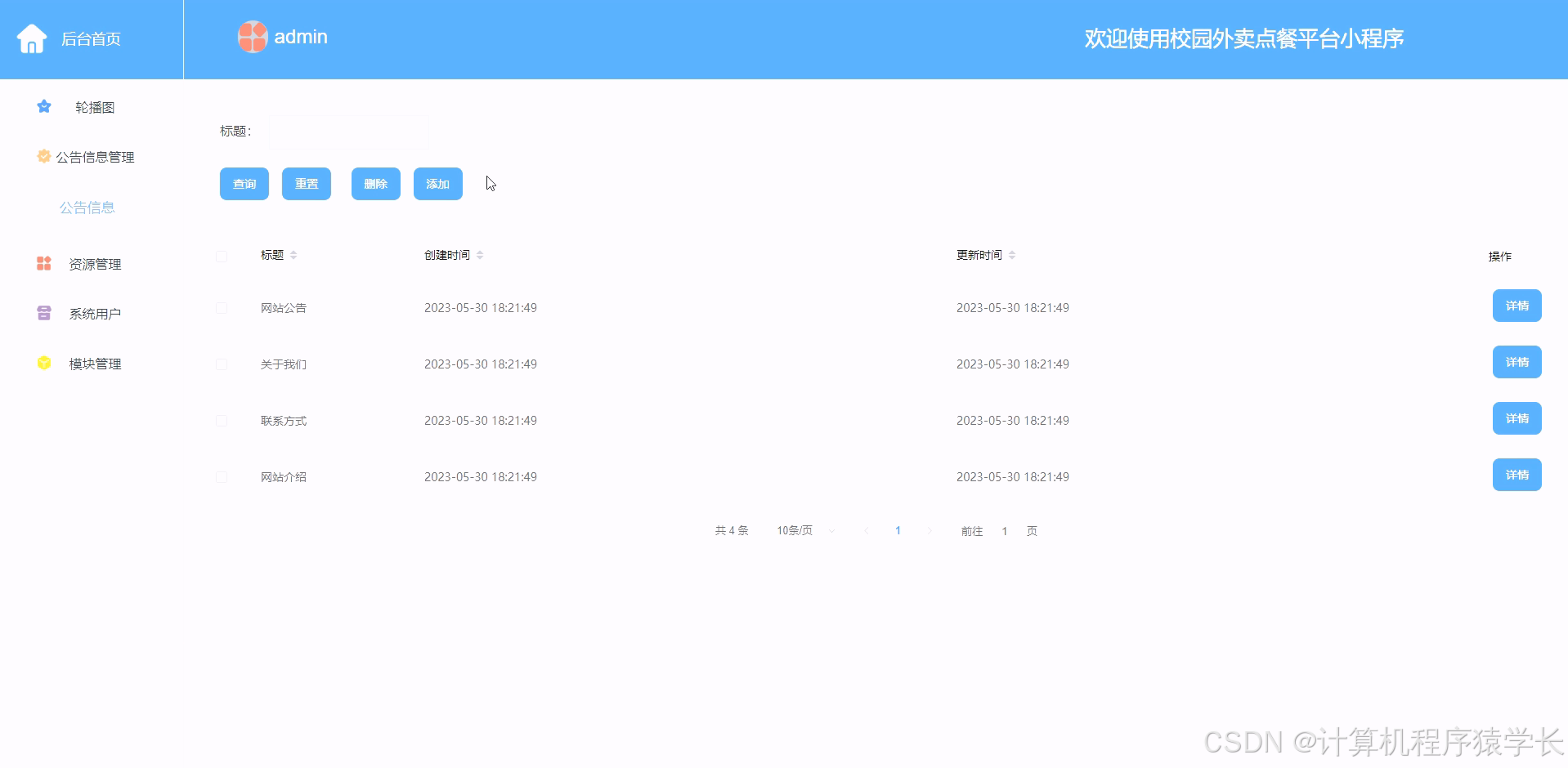Click the 欢迎使用校园外卖点餐平台小程序 banner text
Image resolution: width=1568 pixels, height=768 pixels.
(1244, 38)
